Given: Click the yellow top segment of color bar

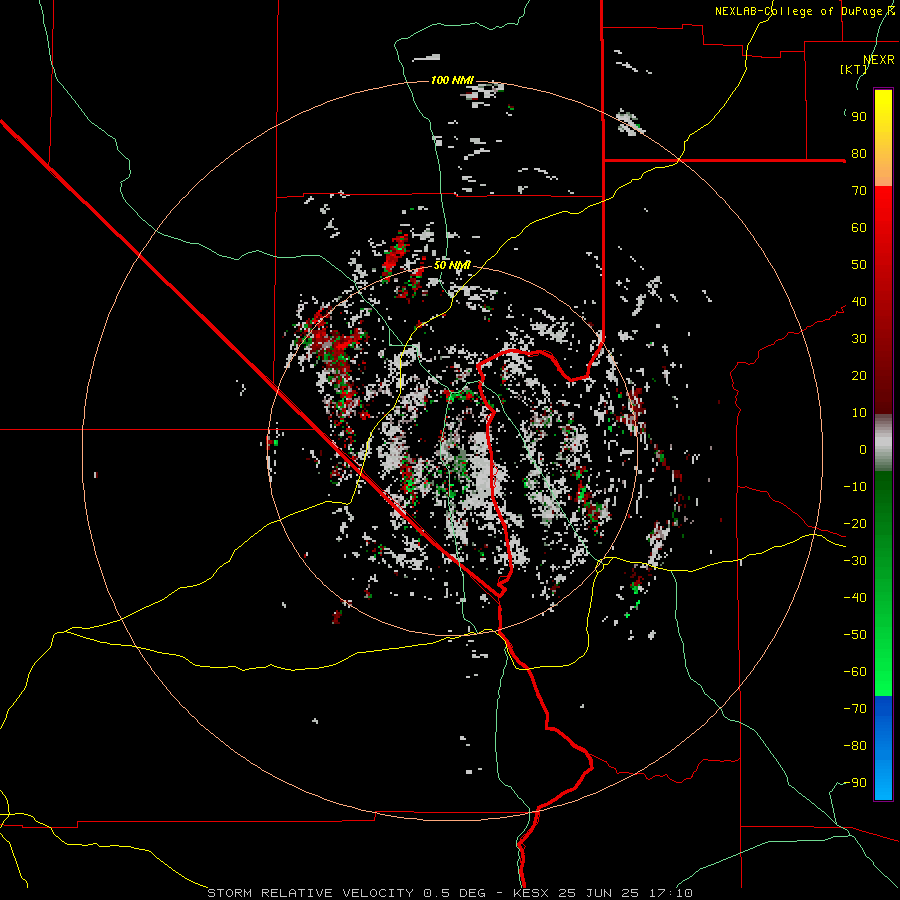Looking at the screenshot, I should tap(883, 138).
